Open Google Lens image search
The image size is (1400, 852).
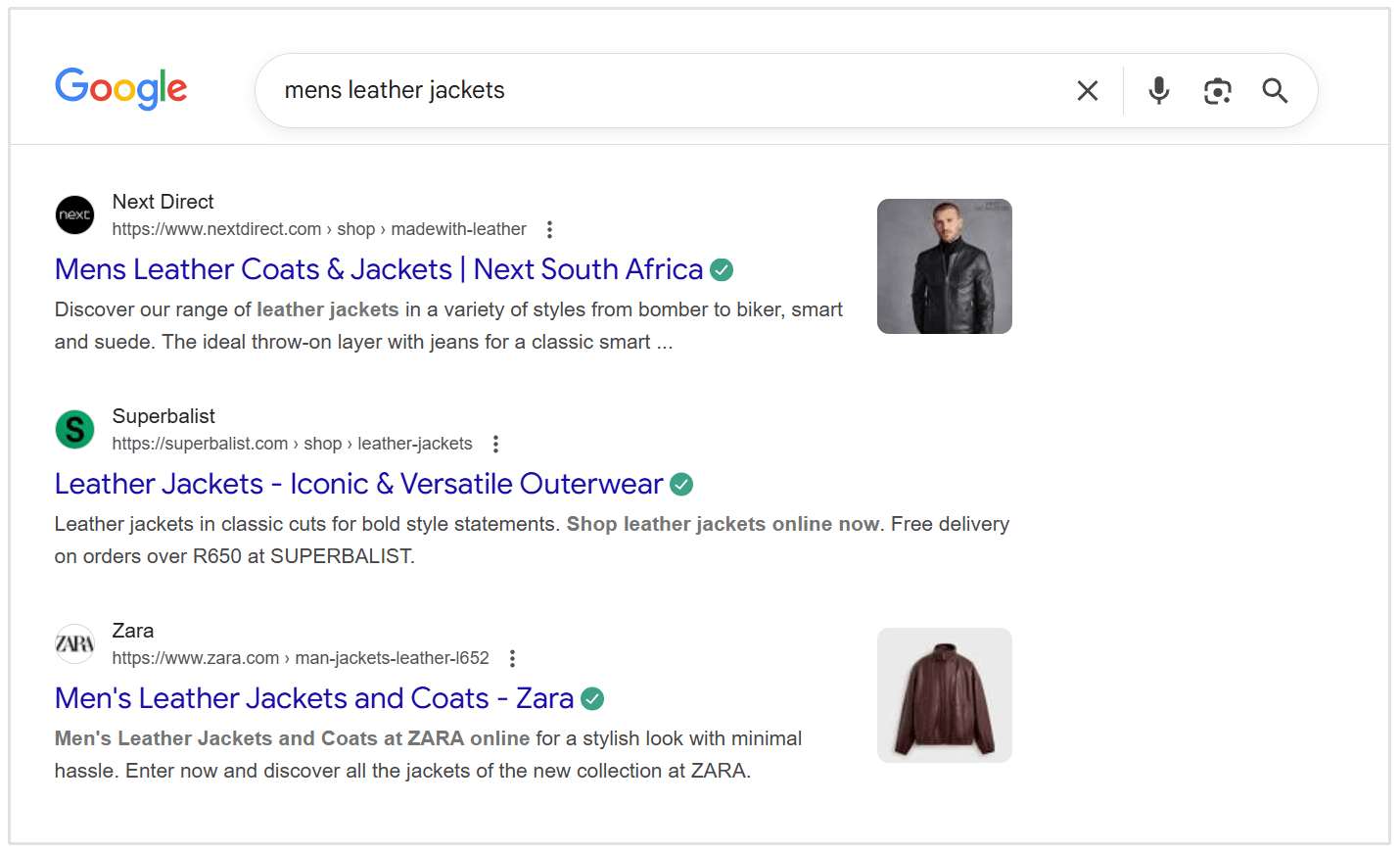point(1217,90)
